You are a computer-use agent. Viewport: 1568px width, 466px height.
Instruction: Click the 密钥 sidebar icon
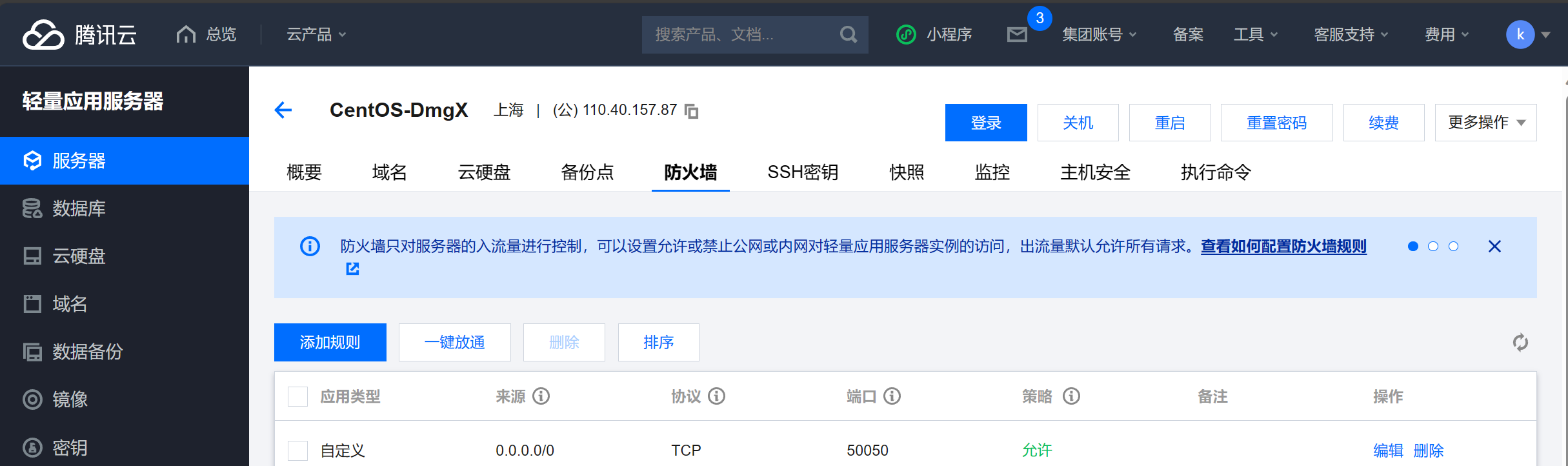[32, 447]
